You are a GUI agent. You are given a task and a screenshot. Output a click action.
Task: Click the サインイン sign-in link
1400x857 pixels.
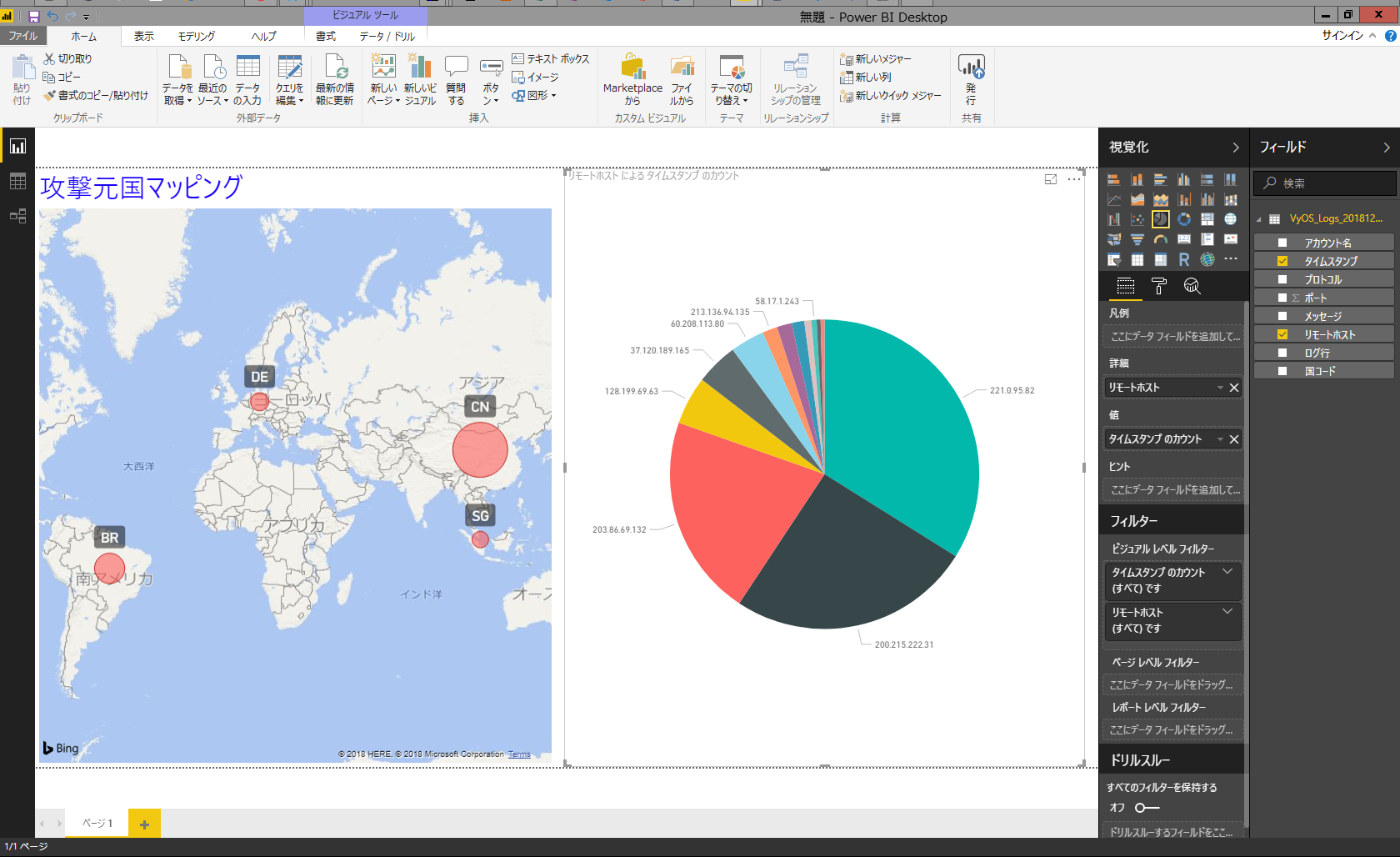(1342, 36)
